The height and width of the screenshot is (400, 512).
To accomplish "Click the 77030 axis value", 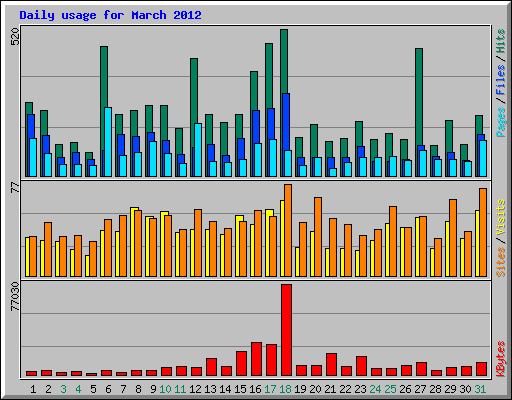I will click(15, 296).
